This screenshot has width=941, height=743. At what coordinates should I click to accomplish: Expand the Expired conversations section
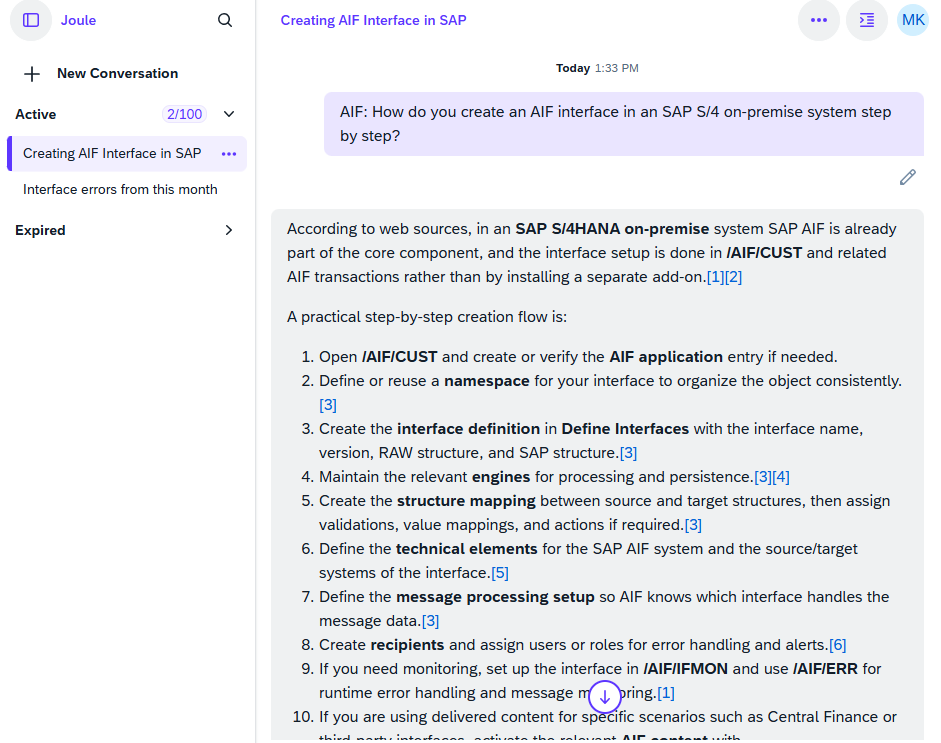tap(229, 230)
